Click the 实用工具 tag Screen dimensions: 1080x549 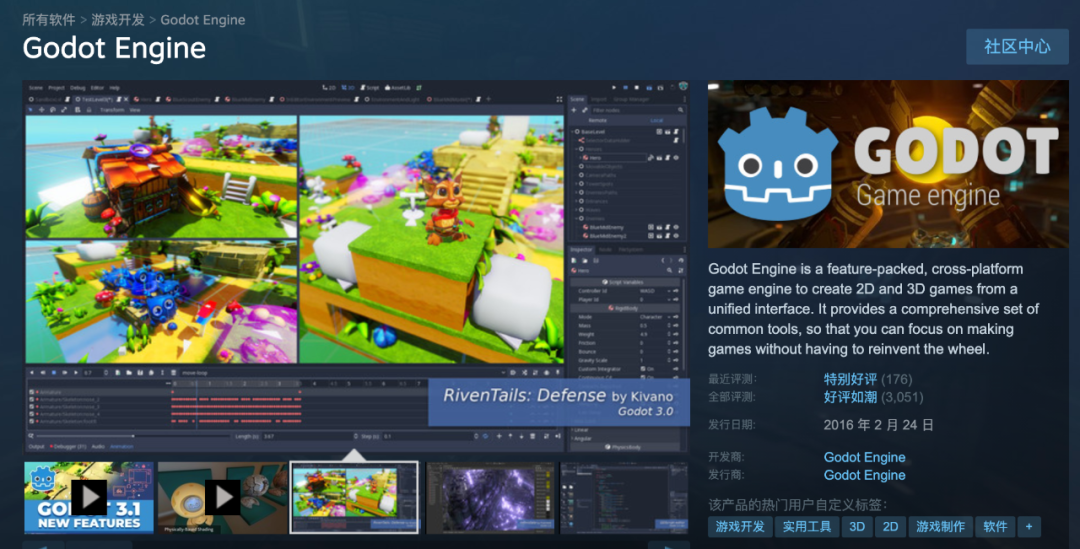coord(807,527)
